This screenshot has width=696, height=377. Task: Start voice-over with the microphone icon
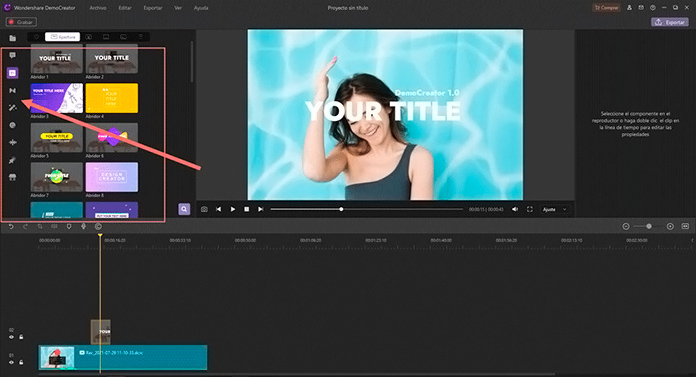tap(83, 226)
